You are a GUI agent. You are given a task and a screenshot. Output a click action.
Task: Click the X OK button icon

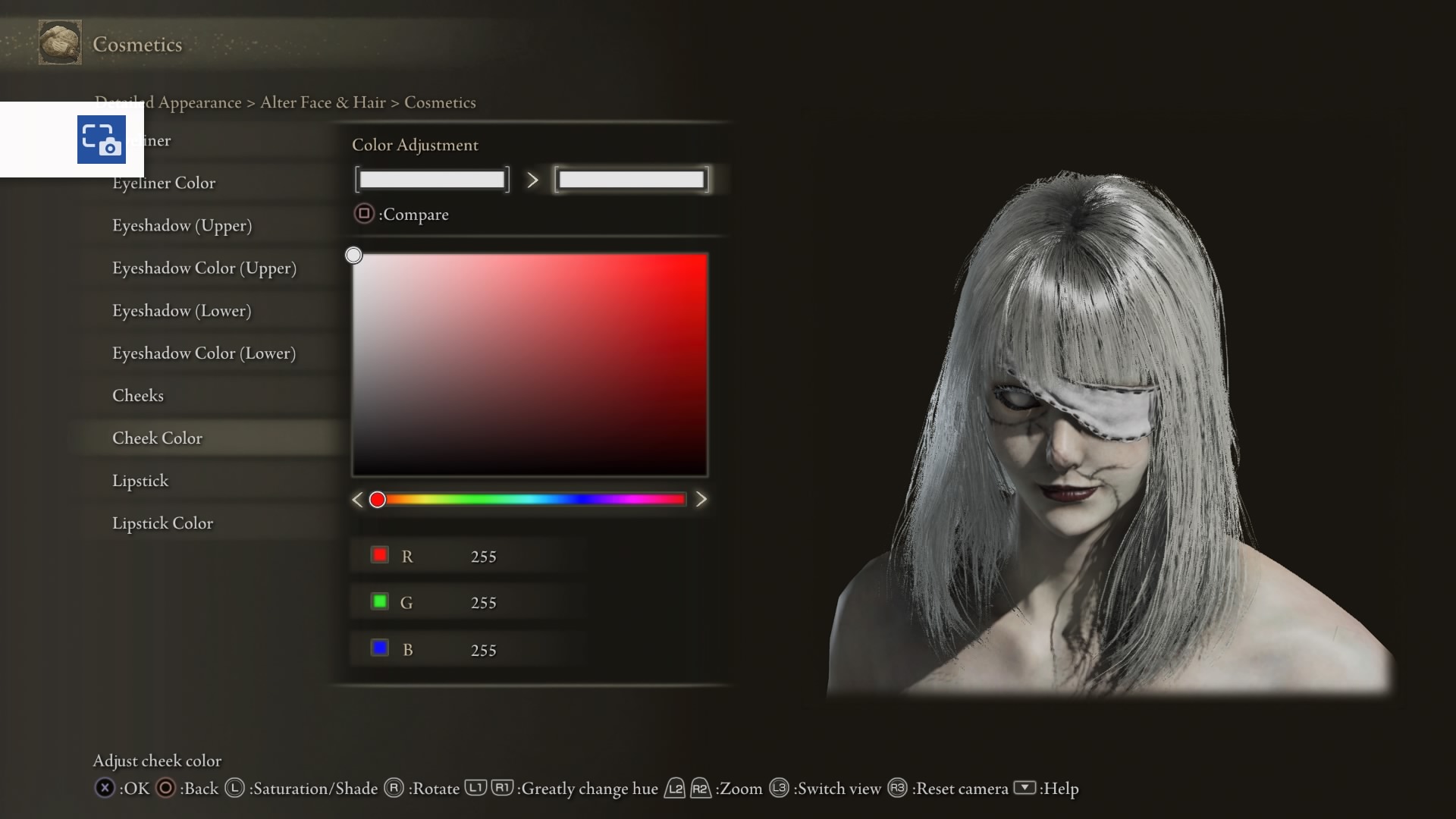pos(105,788)
